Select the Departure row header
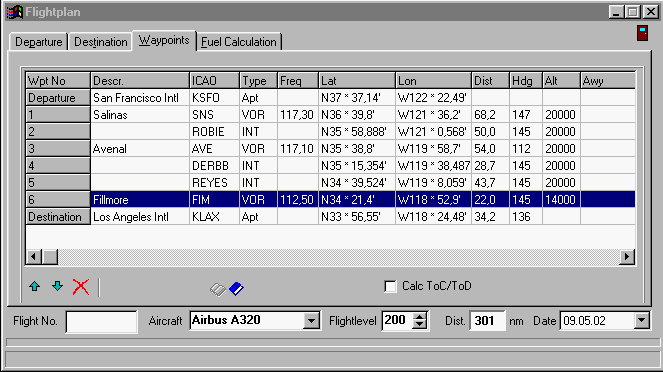Viewport: 663px width, 372px height. tap(58, 98)
